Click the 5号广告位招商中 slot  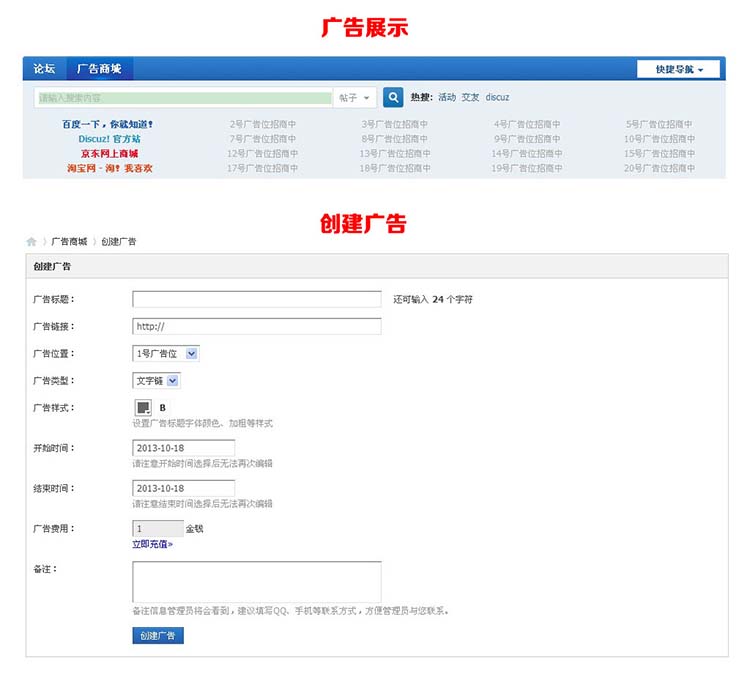(659, 124)
